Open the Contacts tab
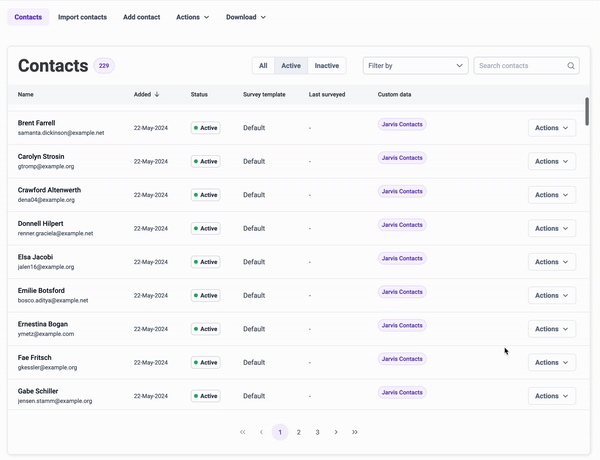The width and height of the screenshot is (600, 460). tap(28, 17)
